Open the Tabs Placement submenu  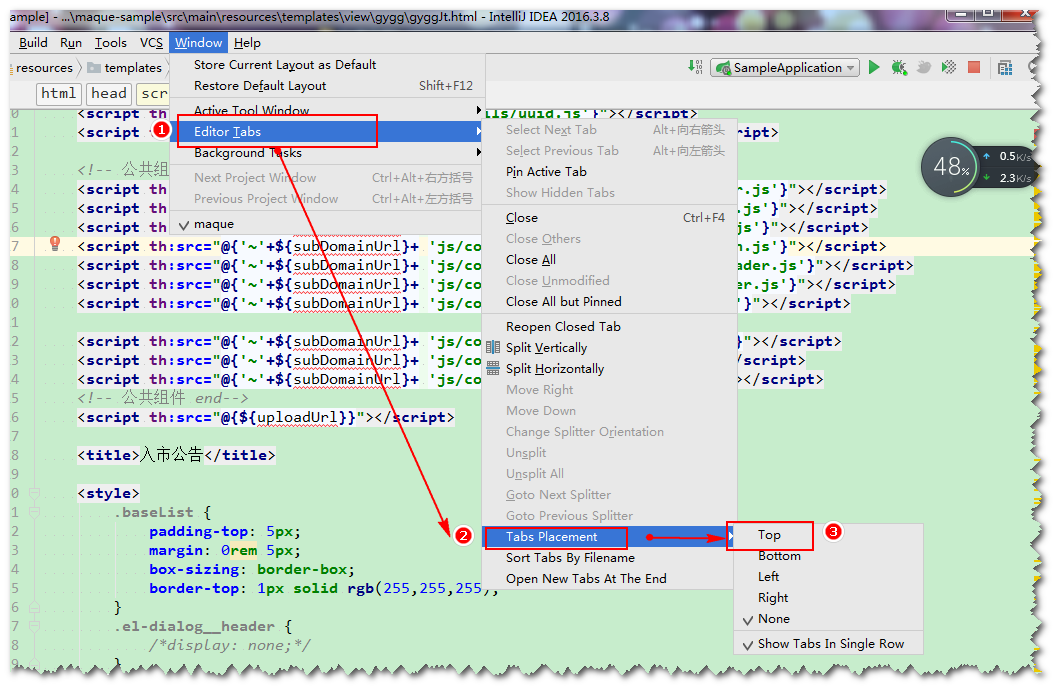(609, 537)
